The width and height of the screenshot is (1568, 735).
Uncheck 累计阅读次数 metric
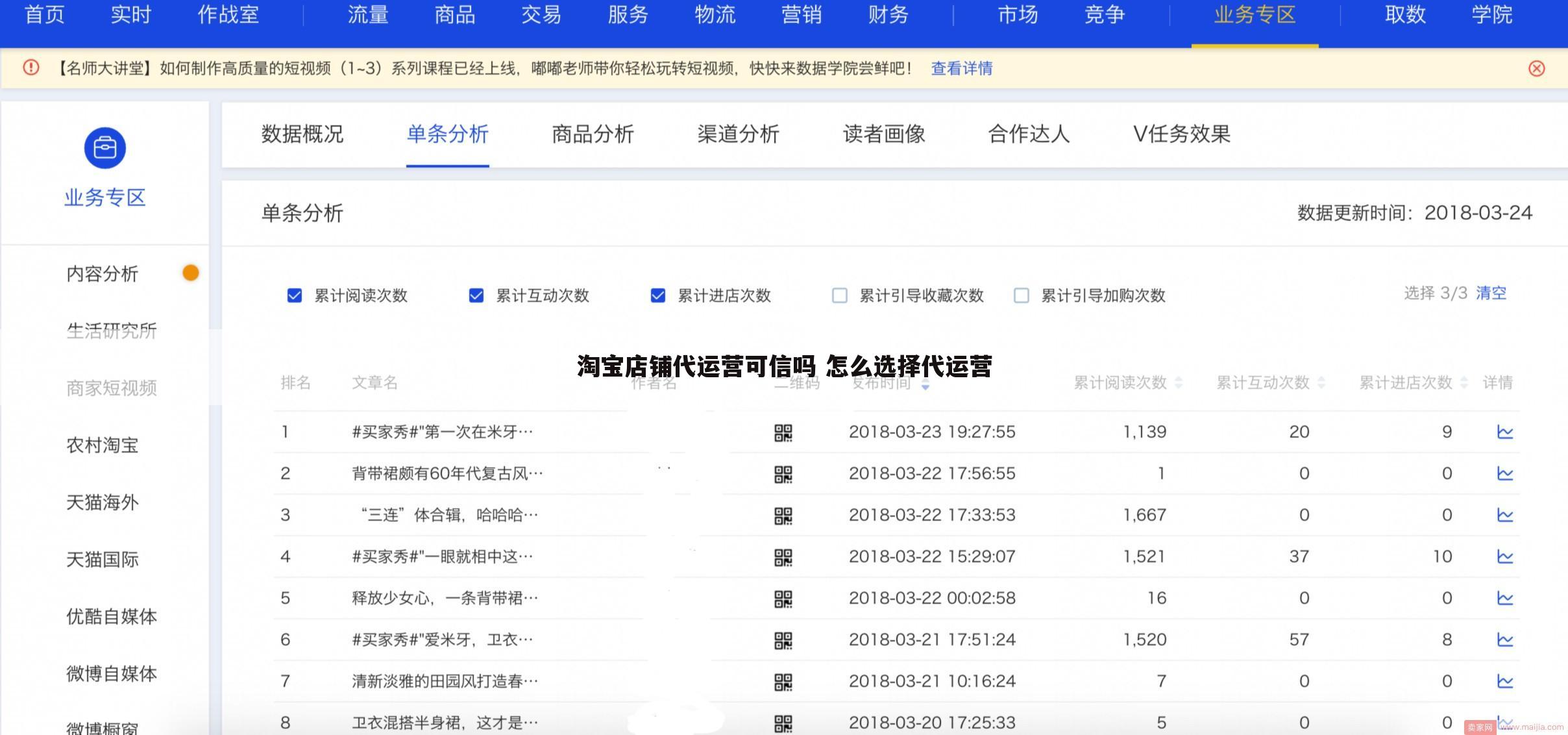pyautogui.click(x=294, y=295)
